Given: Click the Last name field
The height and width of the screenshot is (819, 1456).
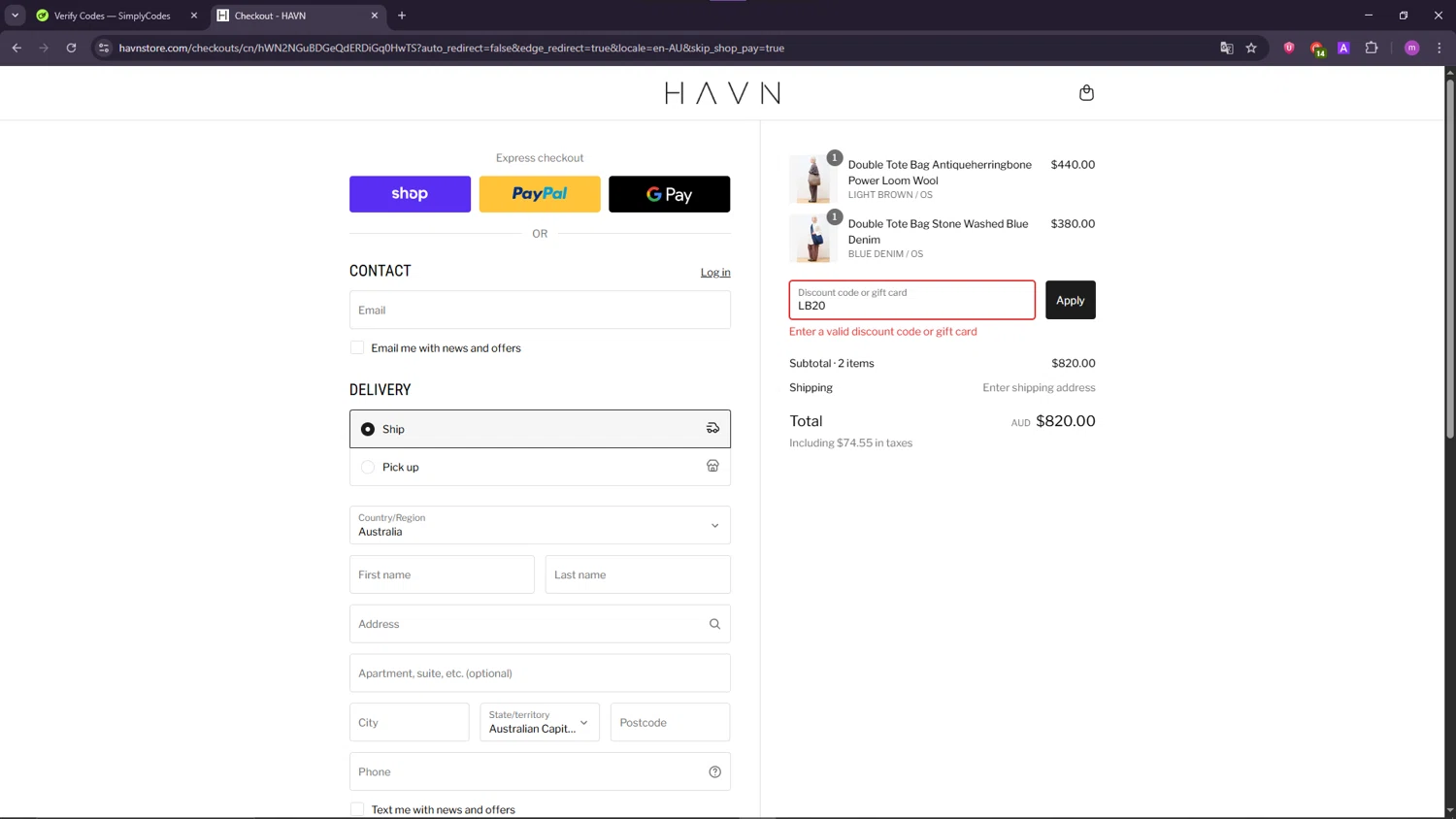Looking at the screenshot, I should click(x=638, y=574).
